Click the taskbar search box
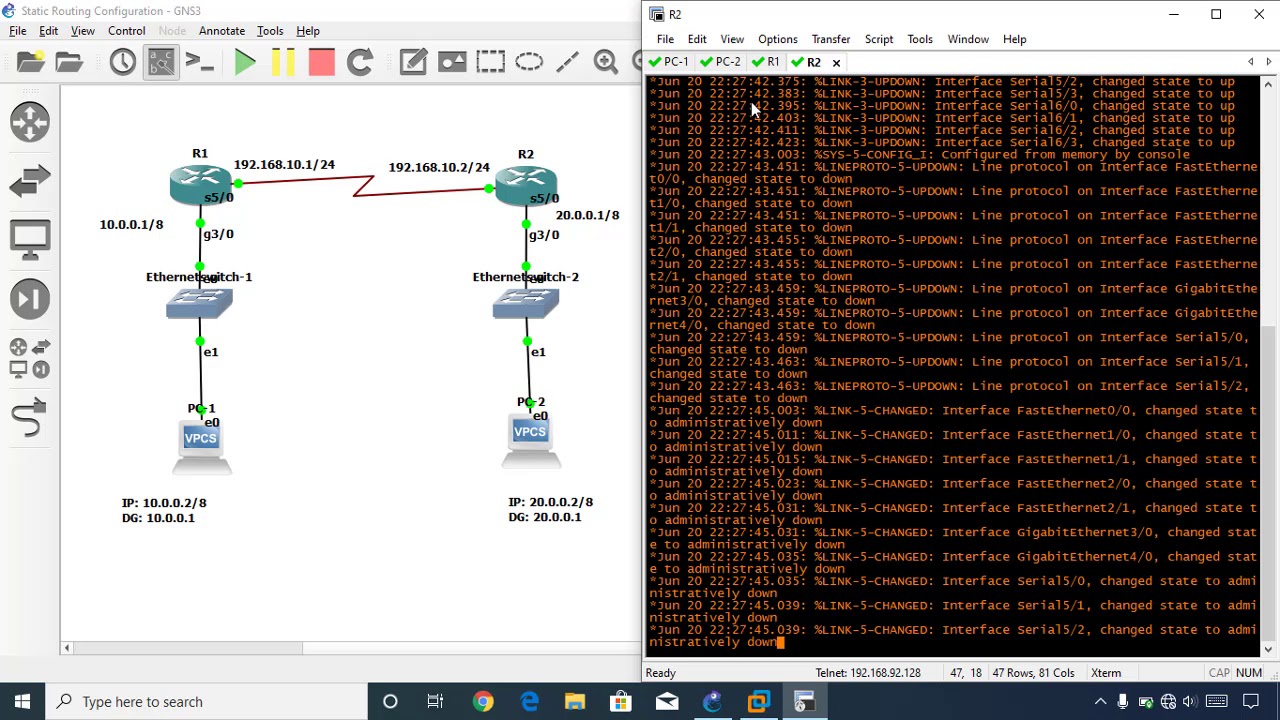The width and height of the screenshot is (1280, 720). [x=207, y=702]
